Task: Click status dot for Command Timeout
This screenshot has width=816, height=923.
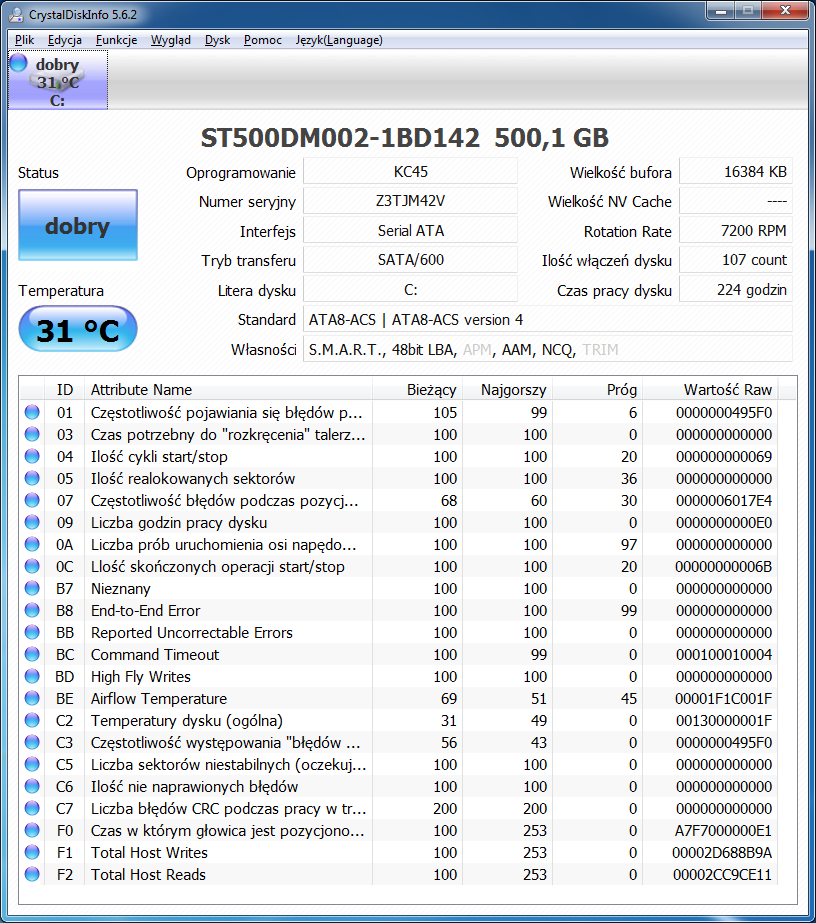Action: click(32, 654)
